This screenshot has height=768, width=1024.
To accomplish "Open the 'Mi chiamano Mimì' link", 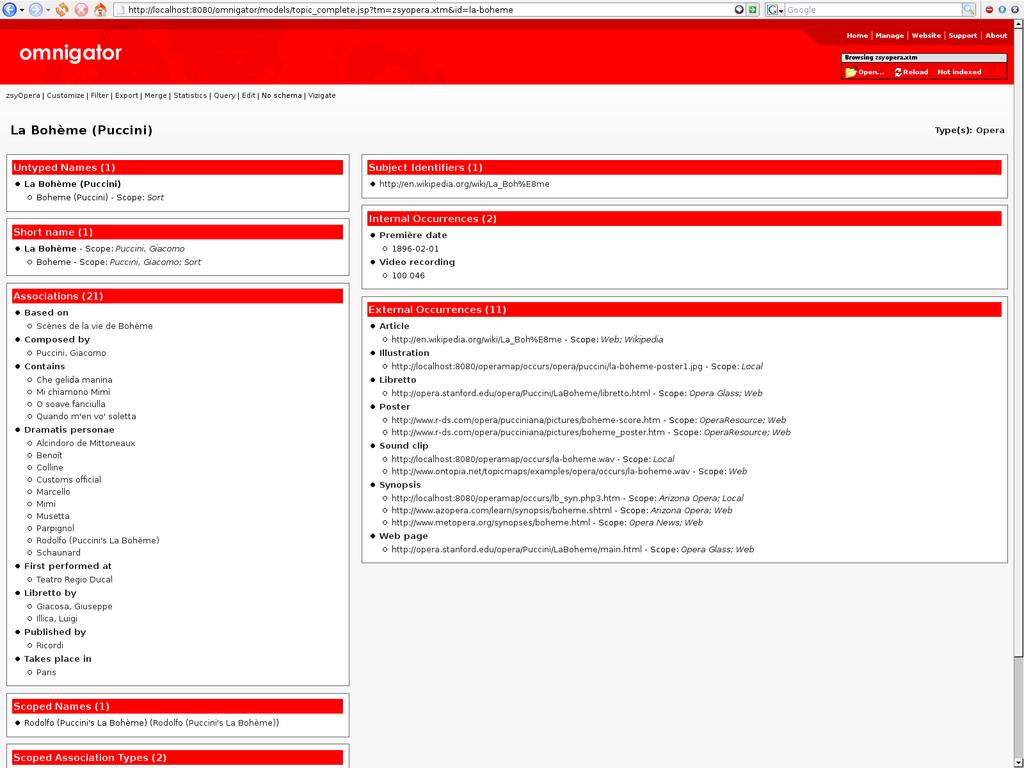I will (x=74, y=392).
